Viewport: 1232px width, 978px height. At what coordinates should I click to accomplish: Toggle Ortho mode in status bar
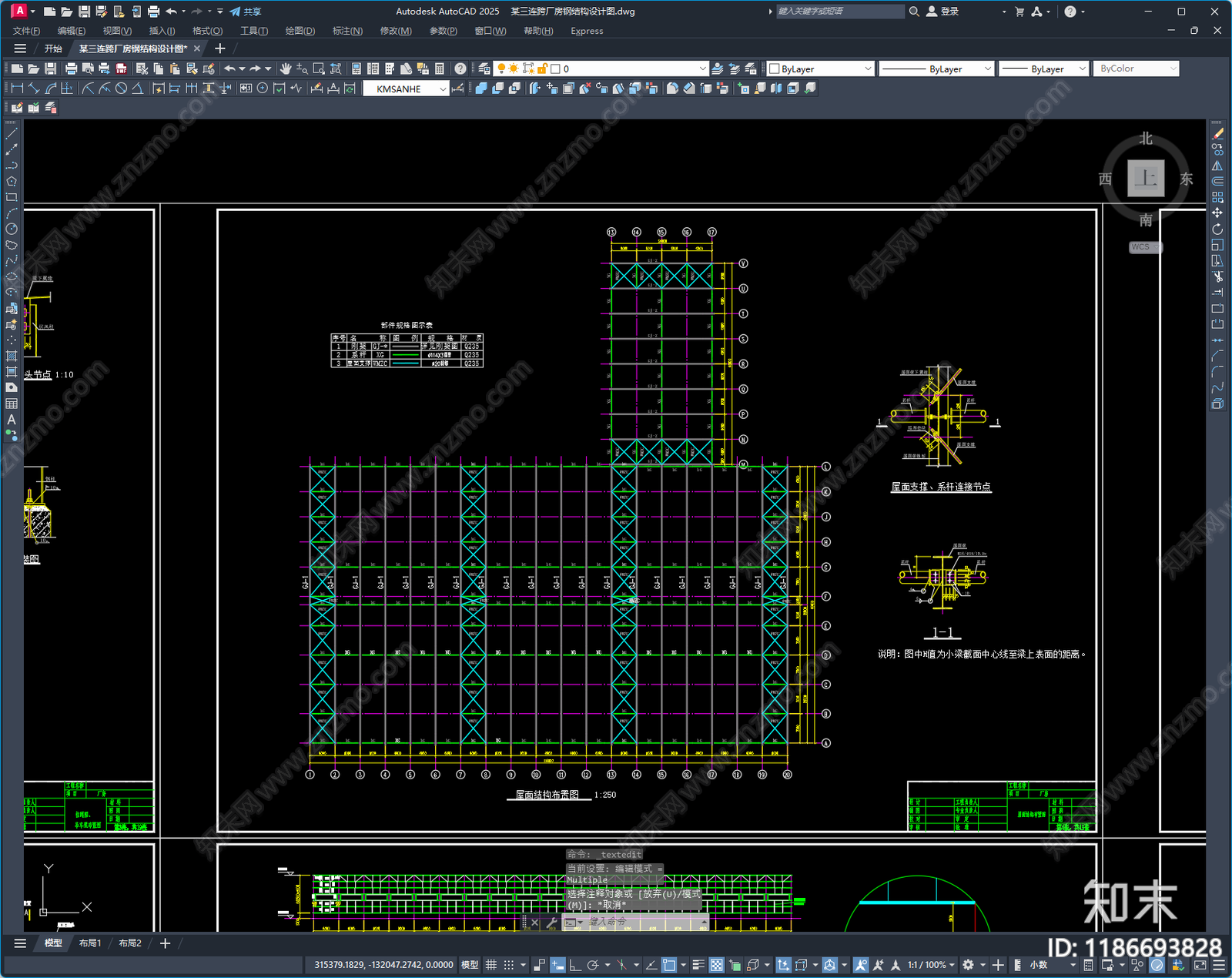[574, 965]
